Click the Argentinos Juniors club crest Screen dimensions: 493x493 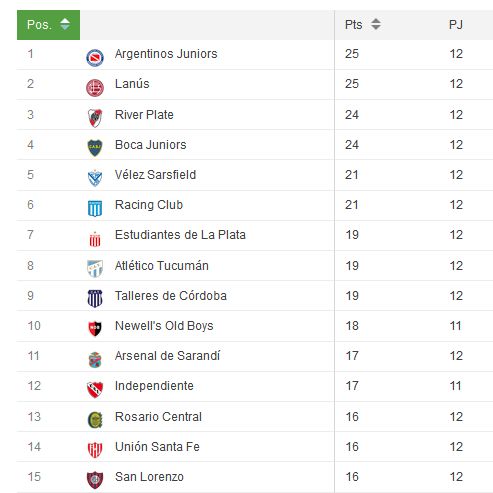(95, 58)
